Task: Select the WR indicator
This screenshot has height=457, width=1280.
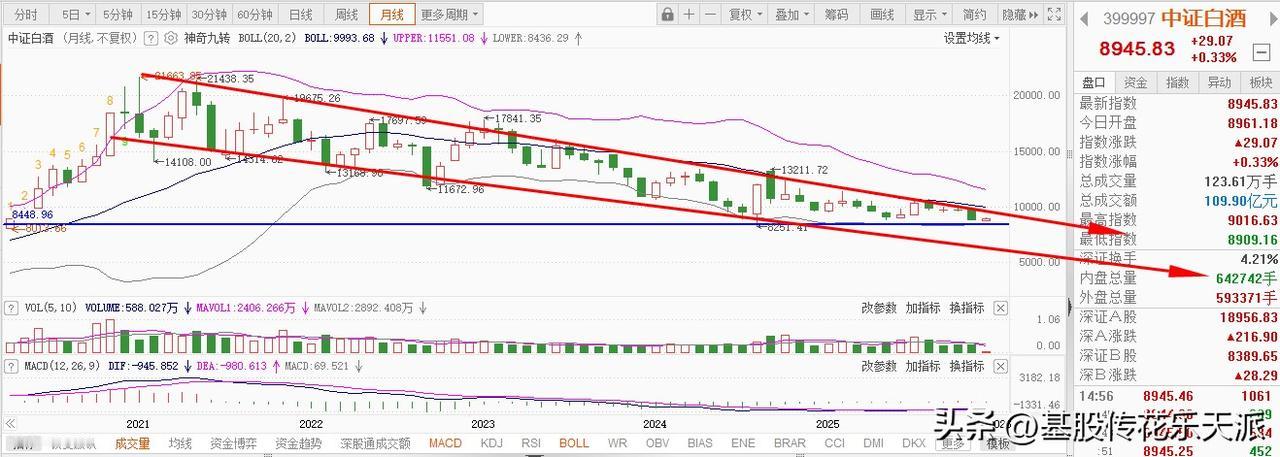Action: click(618, 442)
